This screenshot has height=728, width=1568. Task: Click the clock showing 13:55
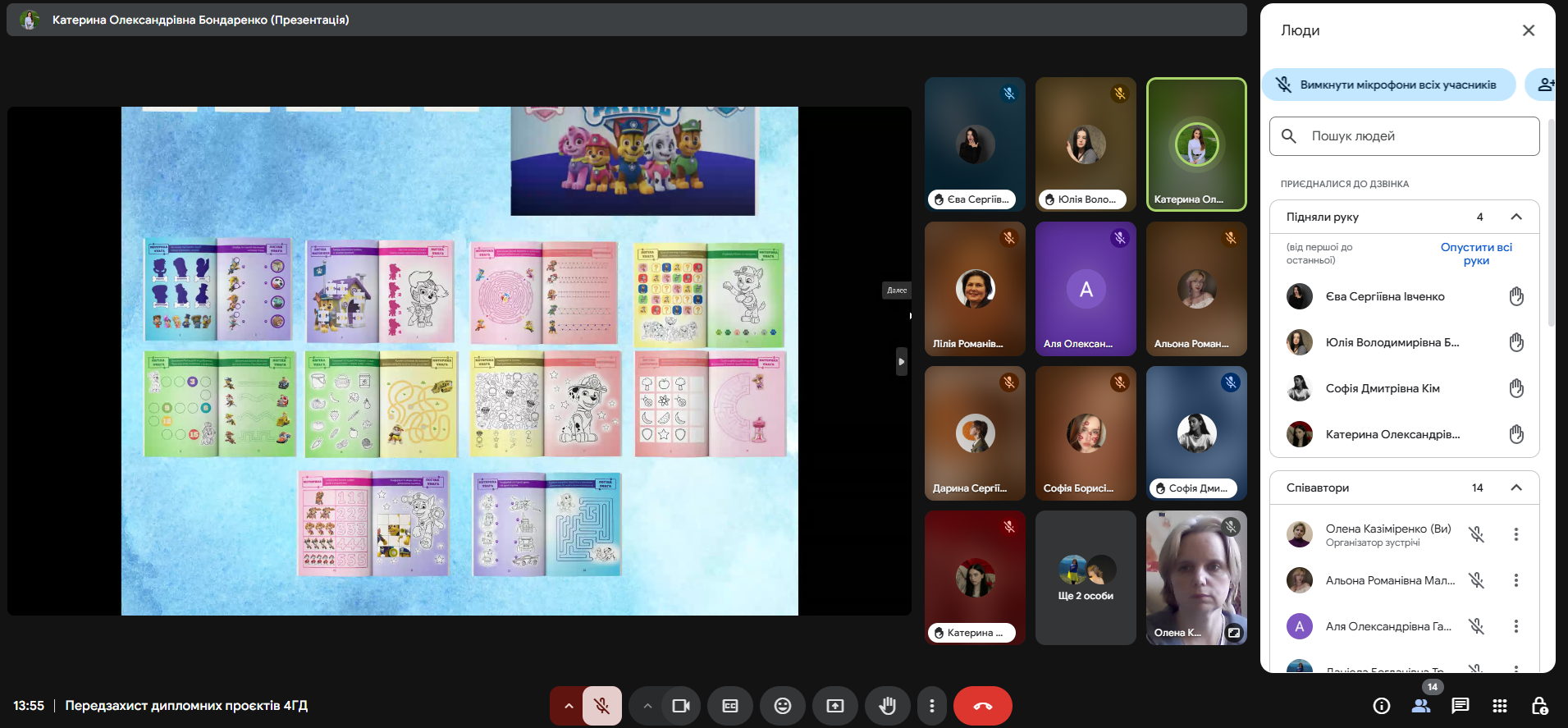pyautogui.click(x=29, y=706)
